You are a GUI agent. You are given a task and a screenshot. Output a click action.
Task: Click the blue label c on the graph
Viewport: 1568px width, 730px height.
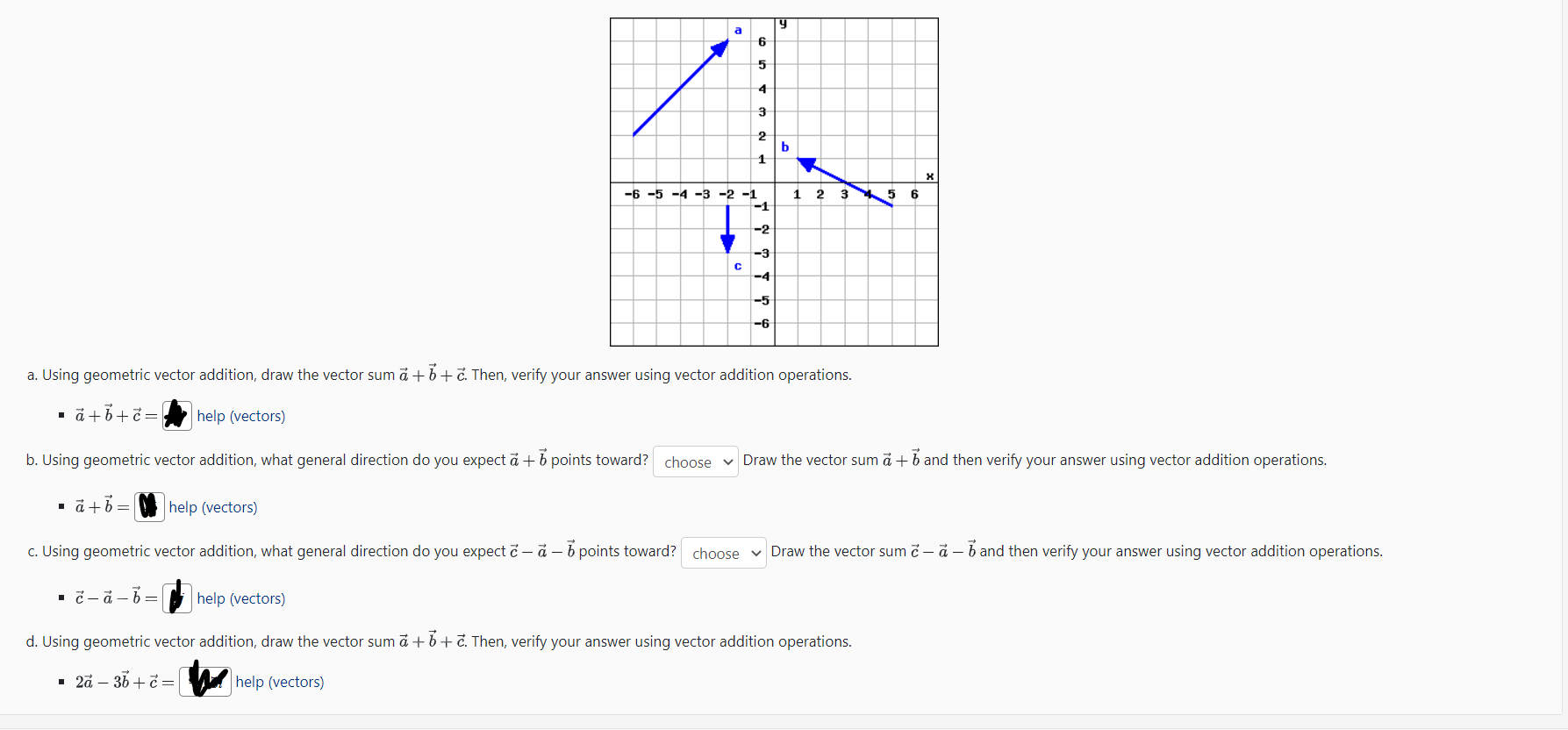coord(737,267)
